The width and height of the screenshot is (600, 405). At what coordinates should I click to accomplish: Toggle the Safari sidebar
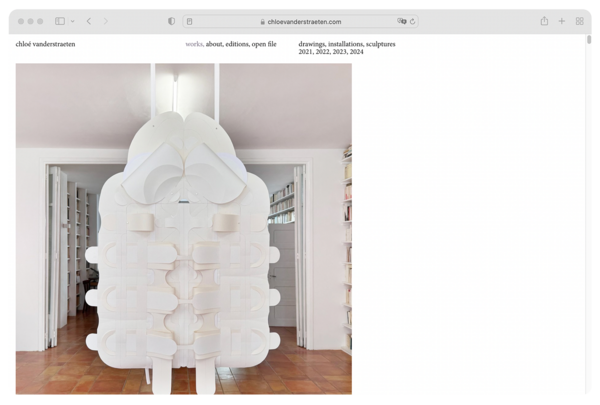[x=60, y=21]
